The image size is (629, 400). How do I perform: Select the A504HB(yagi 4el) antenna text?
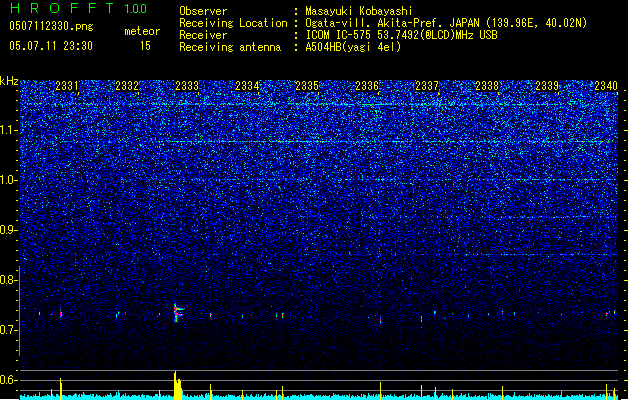pos(353,47)
